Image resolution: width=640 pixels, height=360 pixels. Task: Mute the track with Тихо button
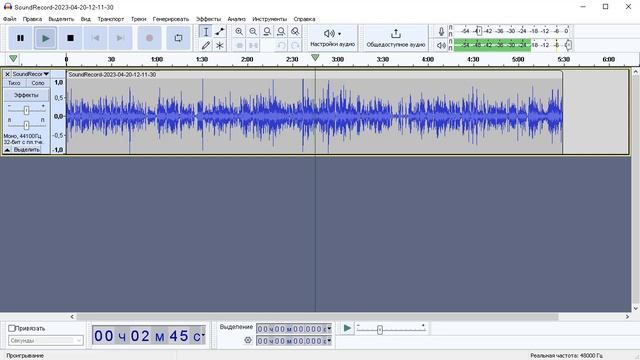click(14, 83)
